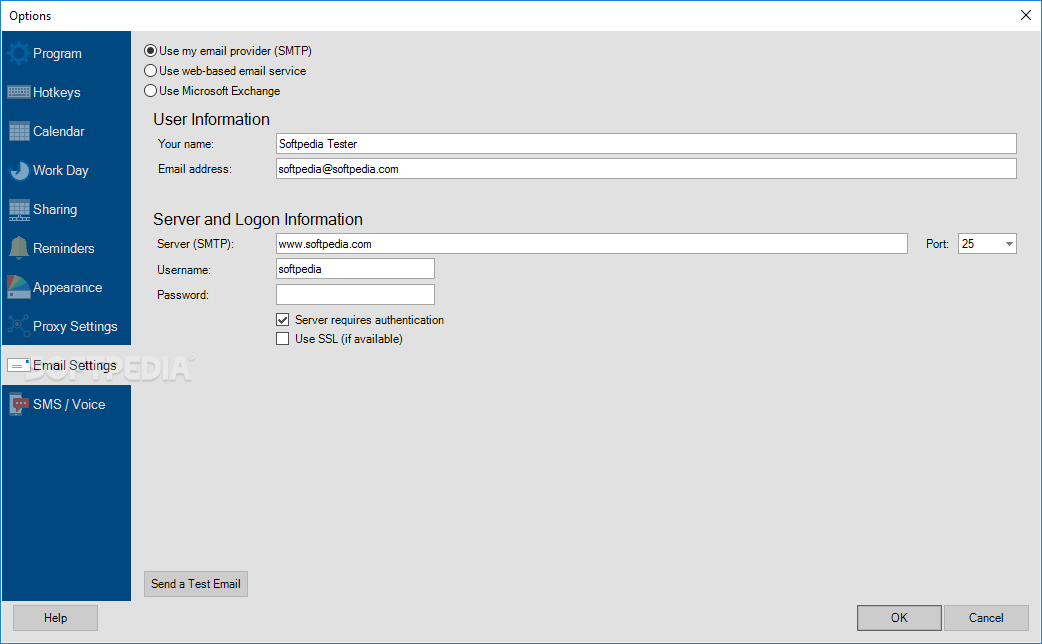Click the Email Settings envelope icon
The height and width of the screenshot is (644, 1042).
click(18, 366)
